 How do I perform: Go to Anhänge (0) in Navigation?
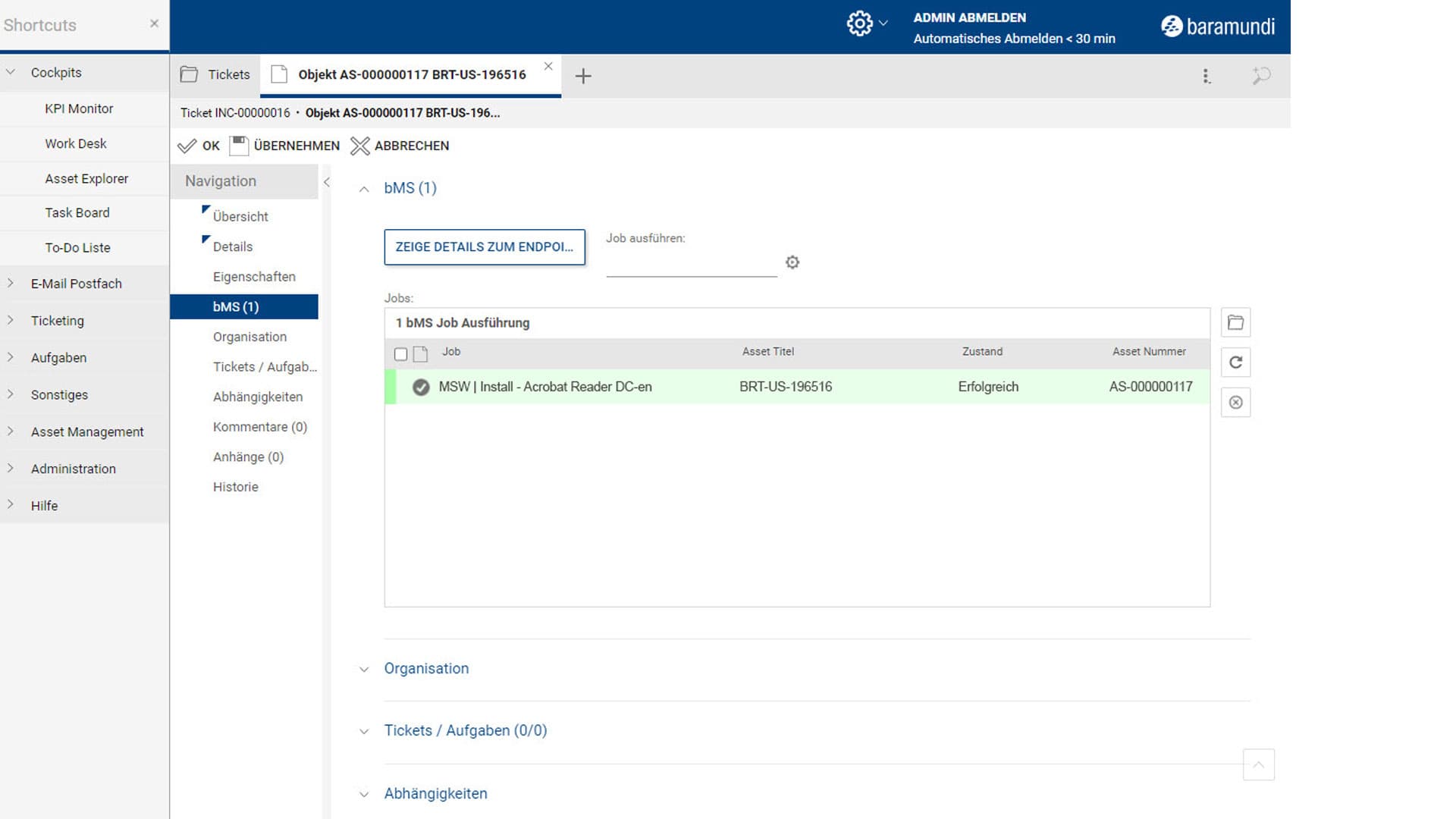(x=248, y=457)
